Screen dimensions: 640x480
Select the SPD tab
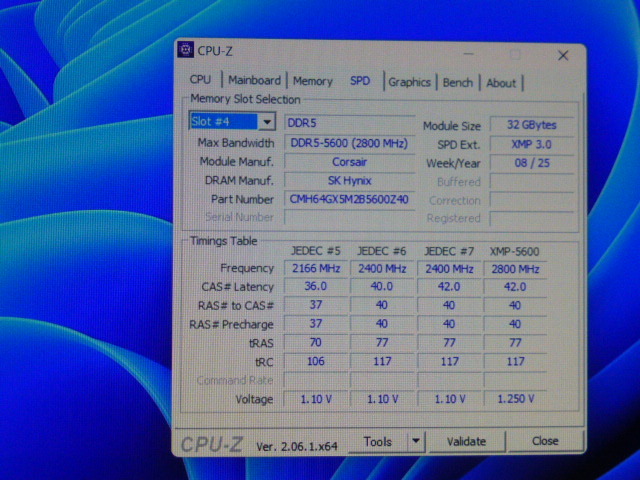point(360,81)
